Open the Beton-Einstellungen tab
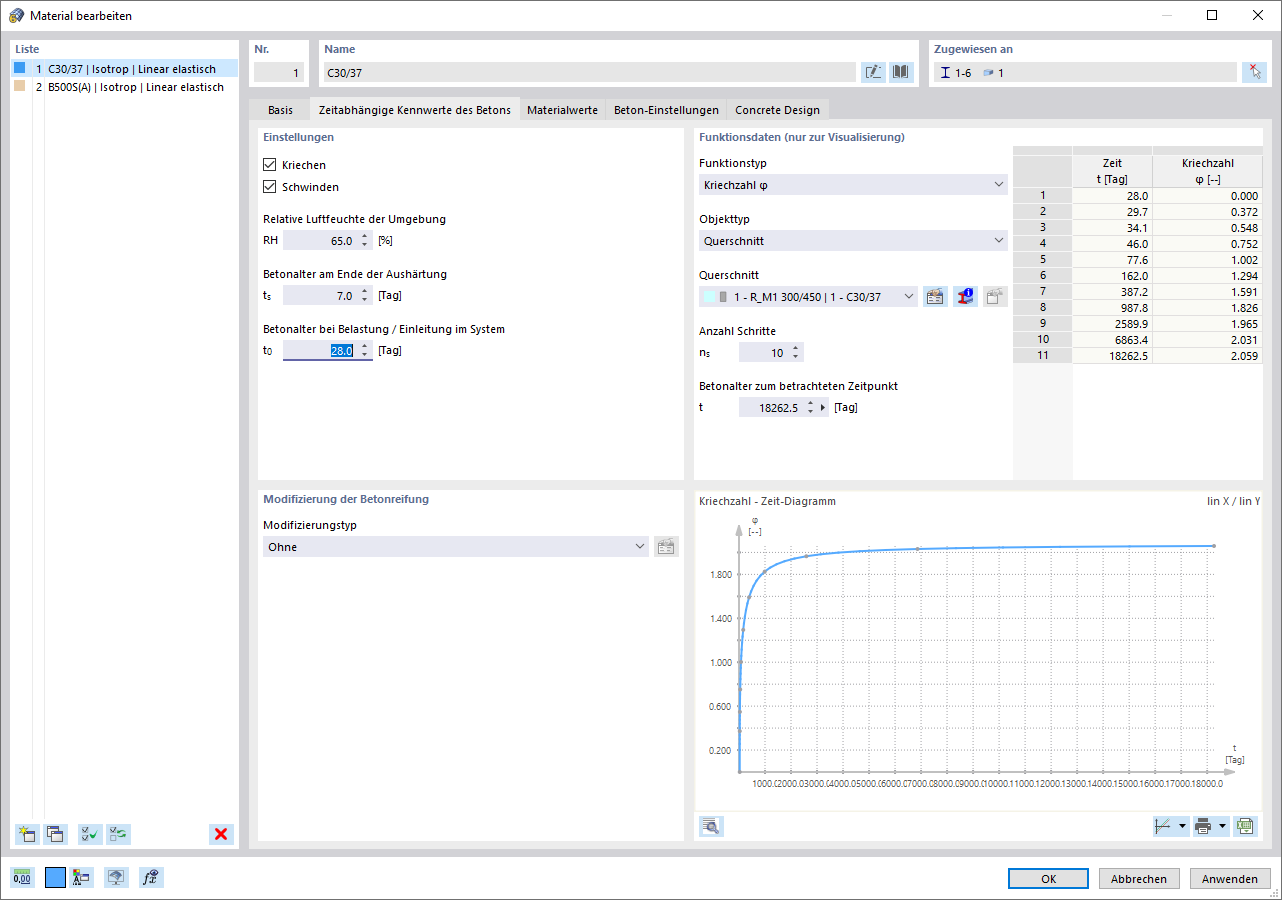This screenshot has height=900, width=1282. coord(665,110)
